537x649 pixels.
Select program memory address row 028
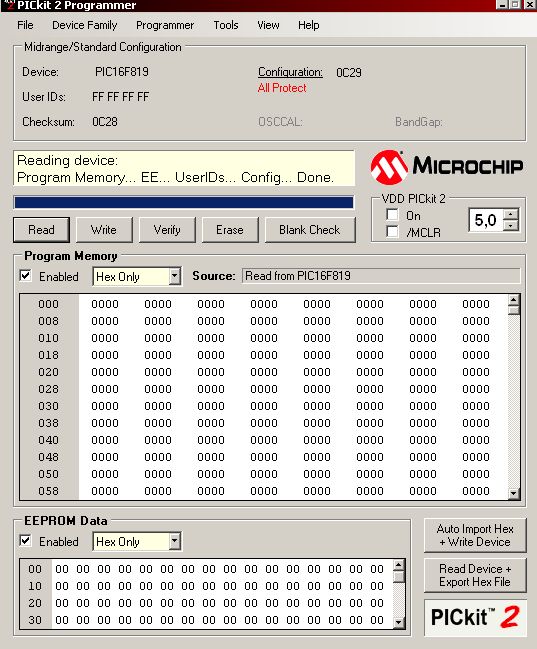tap(48, 389)
